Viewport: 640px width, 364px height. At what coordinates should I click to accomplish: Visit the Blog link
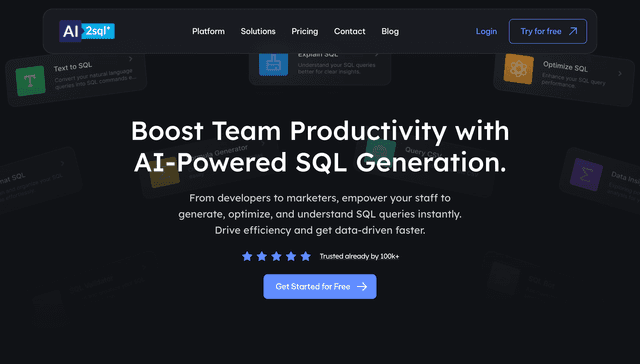click(390, 31)
